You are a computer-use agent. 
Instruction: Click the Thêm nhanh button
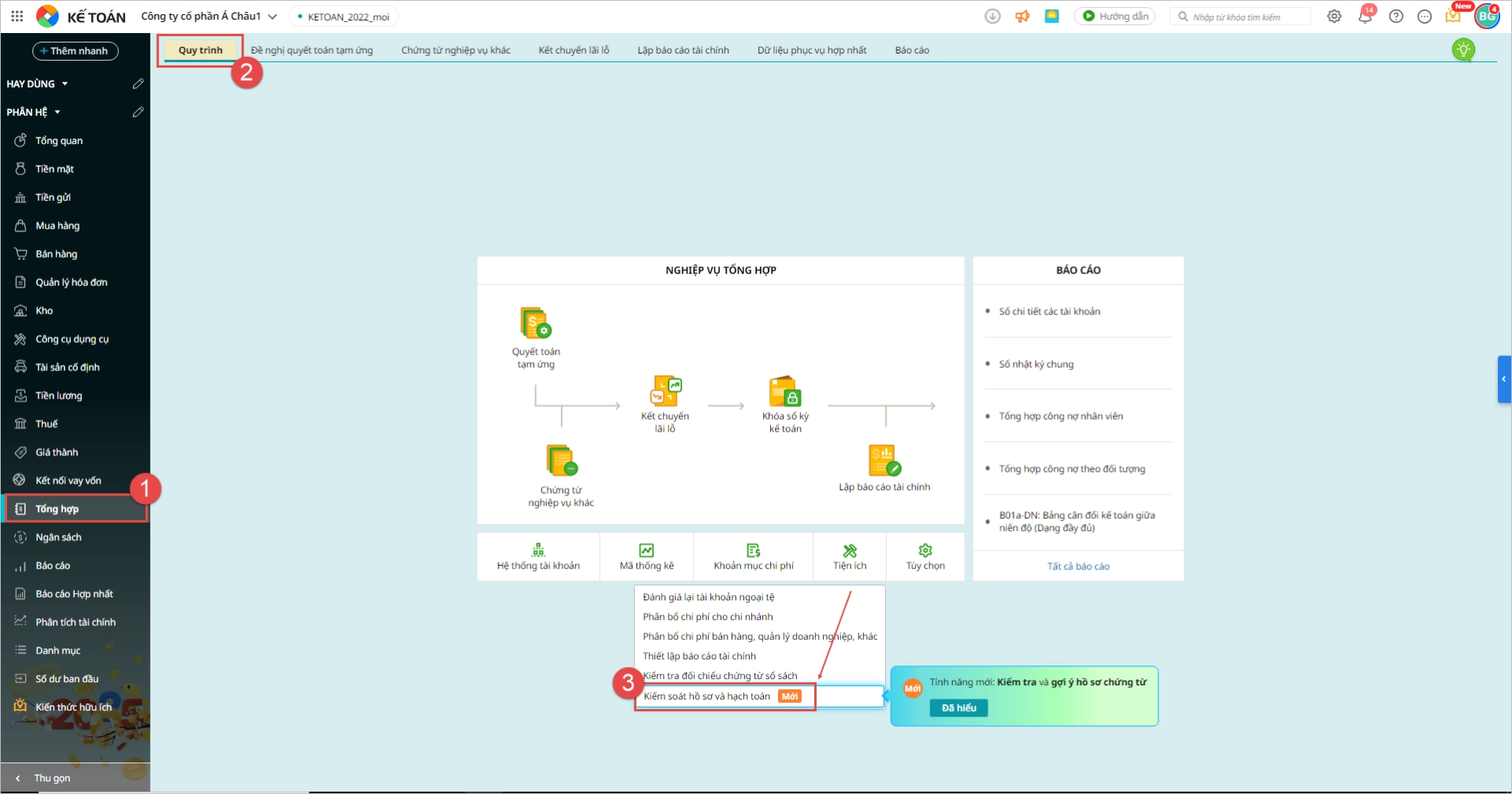76,50
